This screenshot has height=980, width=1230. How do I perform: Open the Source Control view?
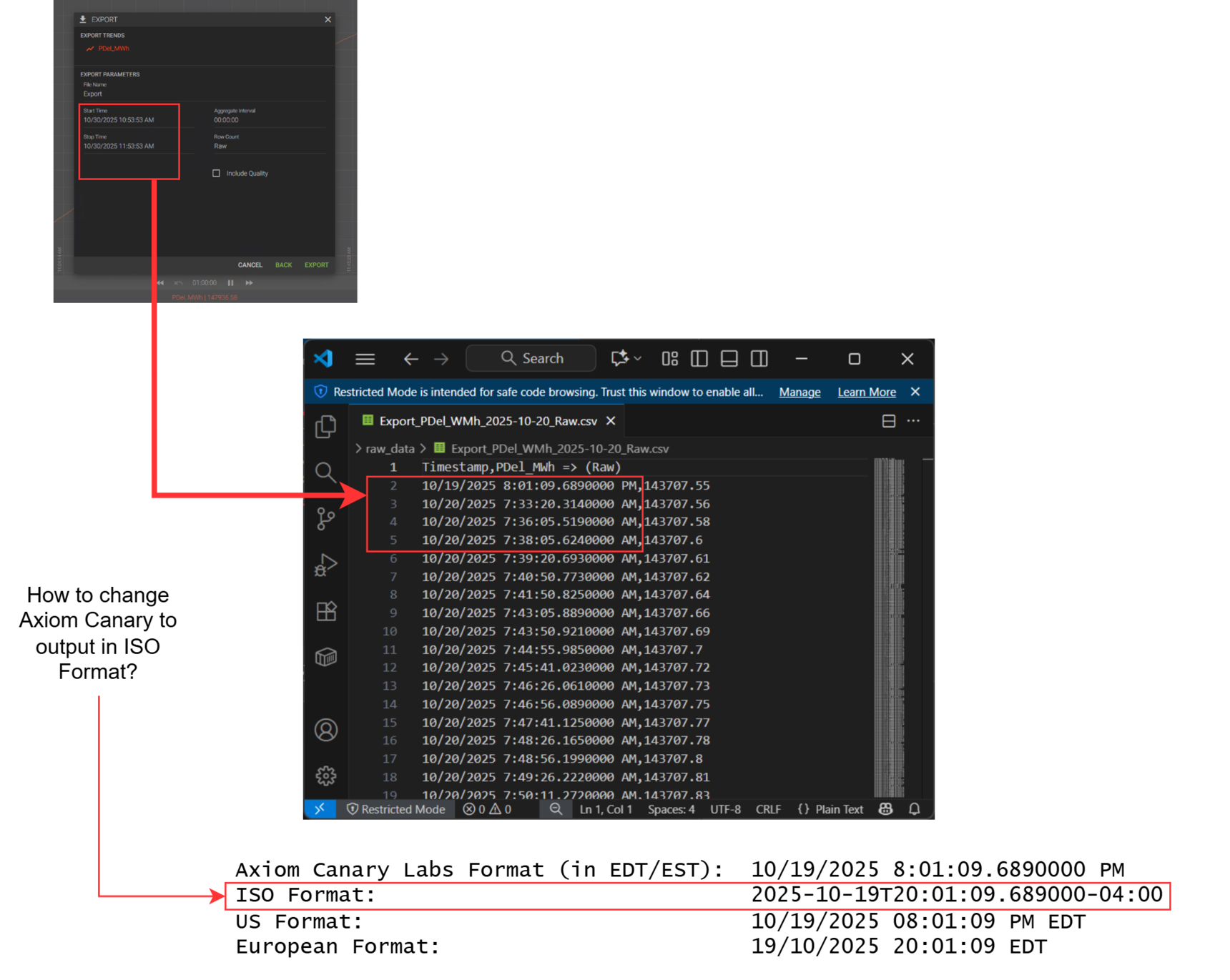pos(326,518)
